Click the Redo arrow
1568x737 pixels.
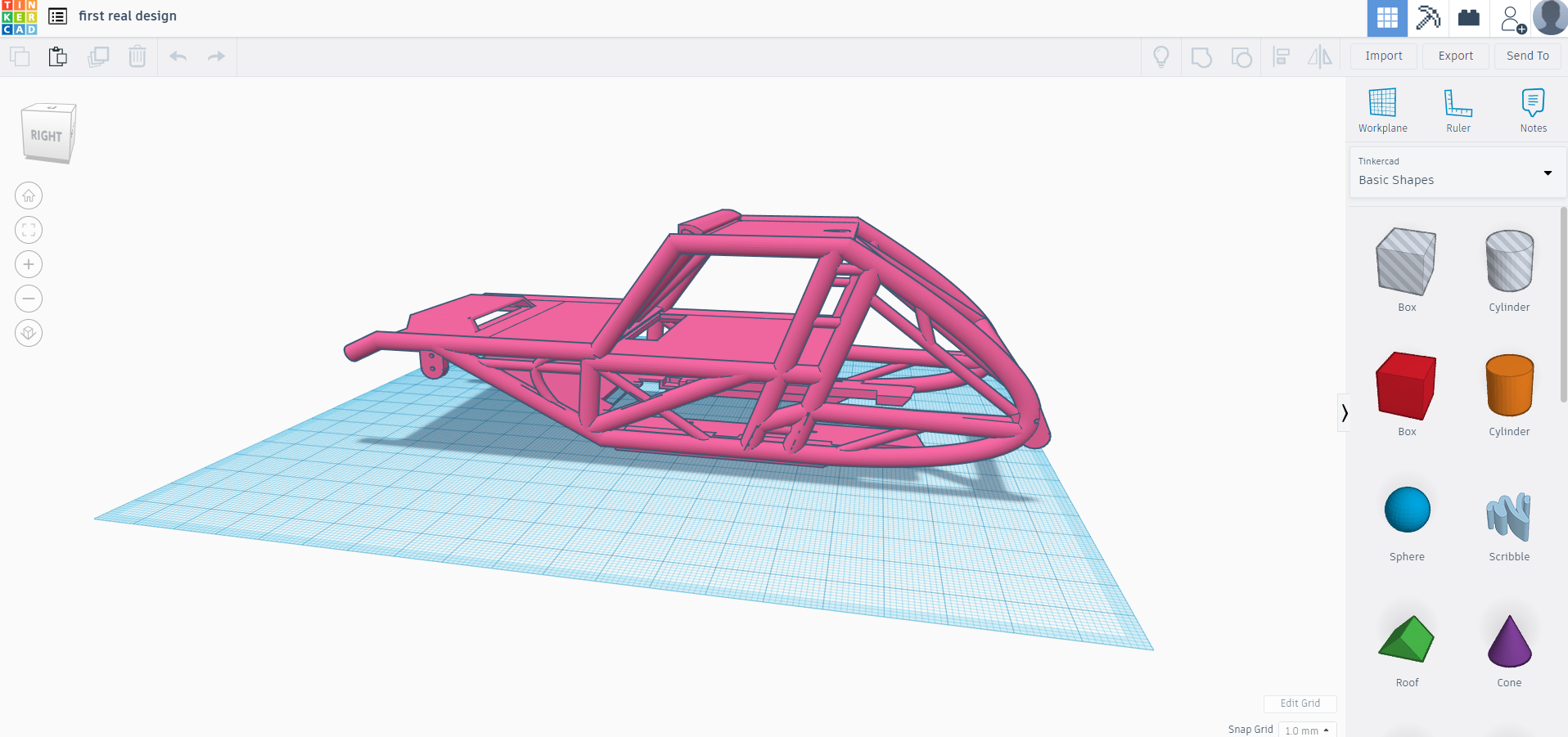(216, 56)
